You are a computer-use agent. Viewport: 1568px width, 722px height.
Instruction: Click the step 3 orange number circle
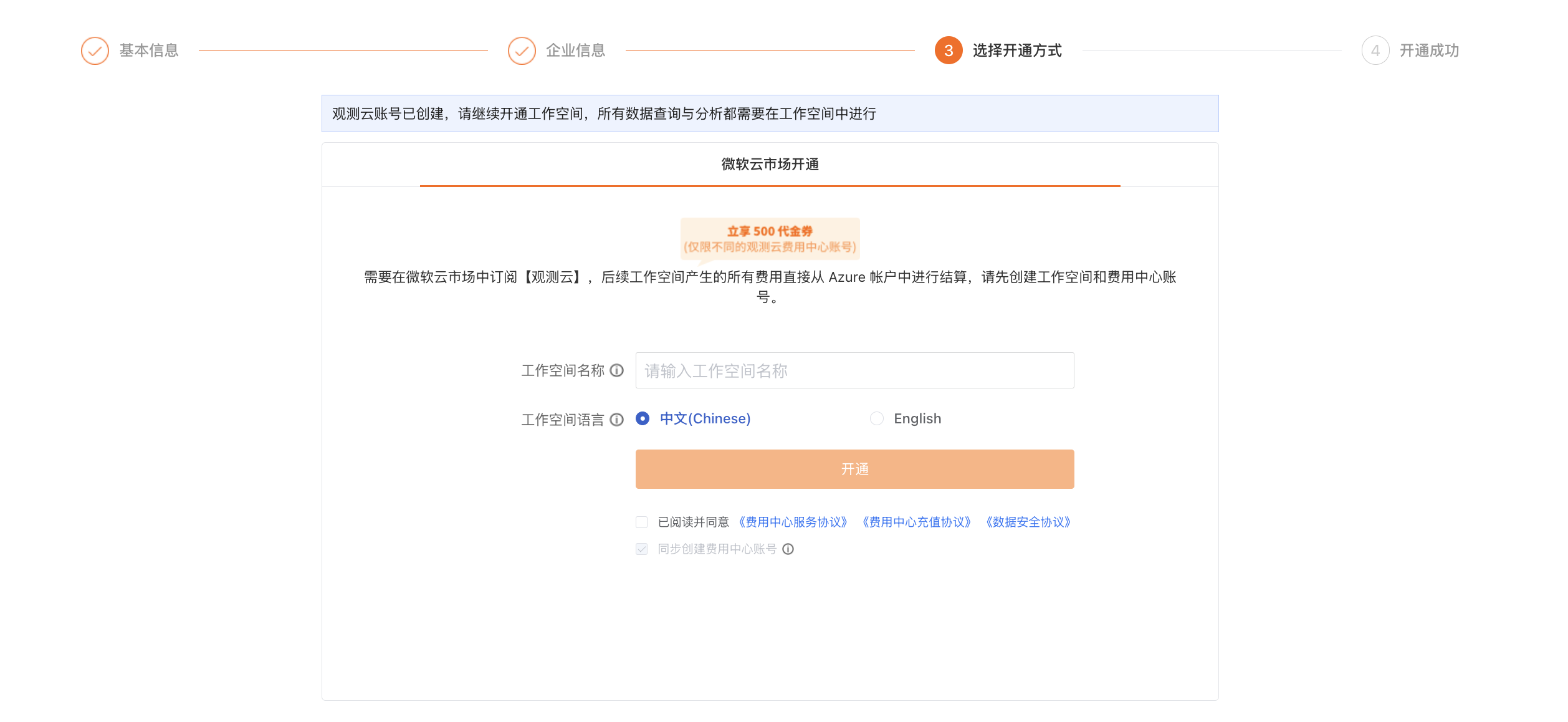pyautogui.click(x=949, y=51)
